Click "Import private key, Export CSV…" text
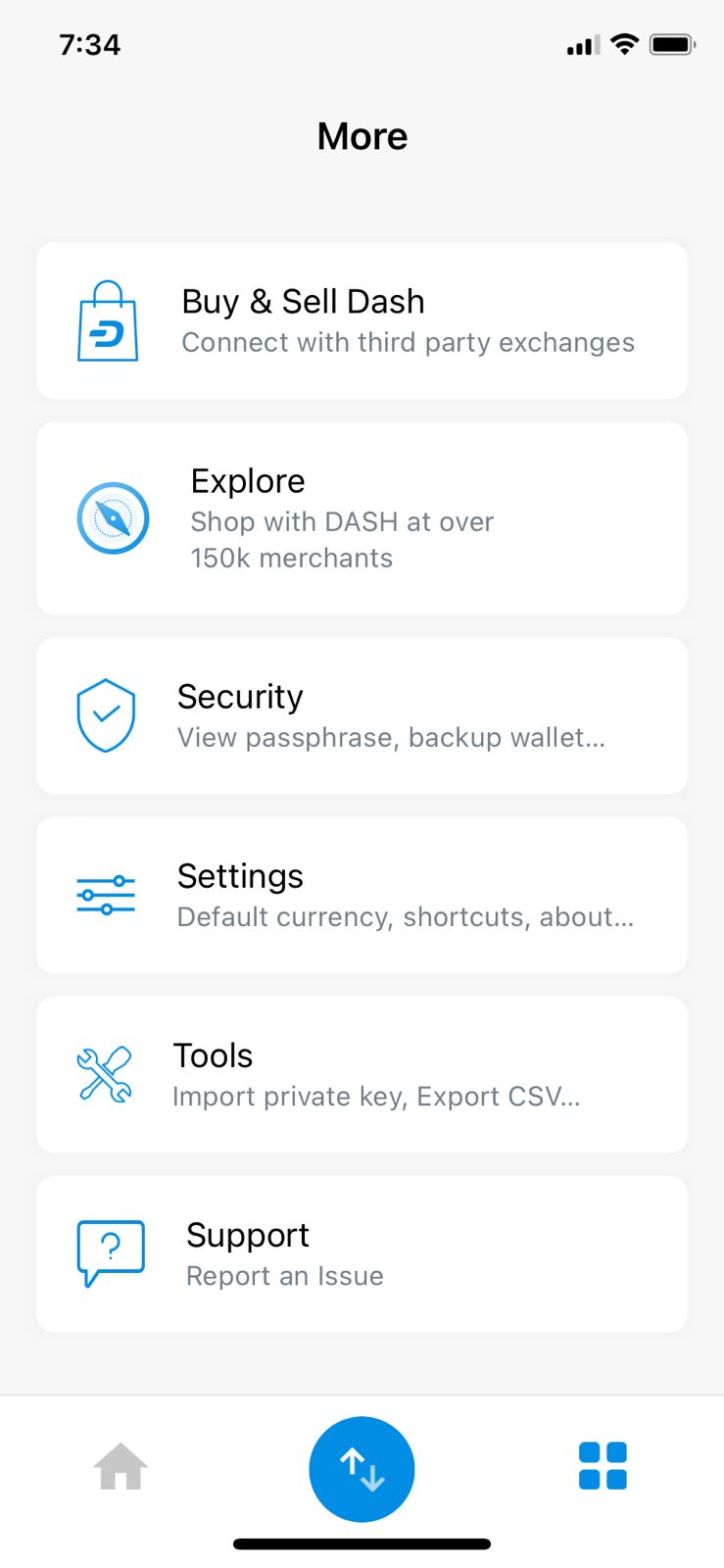The image size is (724, 1568). point(376,1097)
